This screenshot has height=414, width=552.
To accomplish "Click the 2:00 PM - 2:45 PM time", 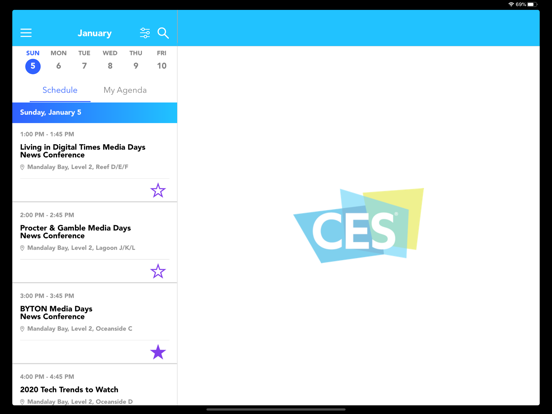I will (47, 215).
